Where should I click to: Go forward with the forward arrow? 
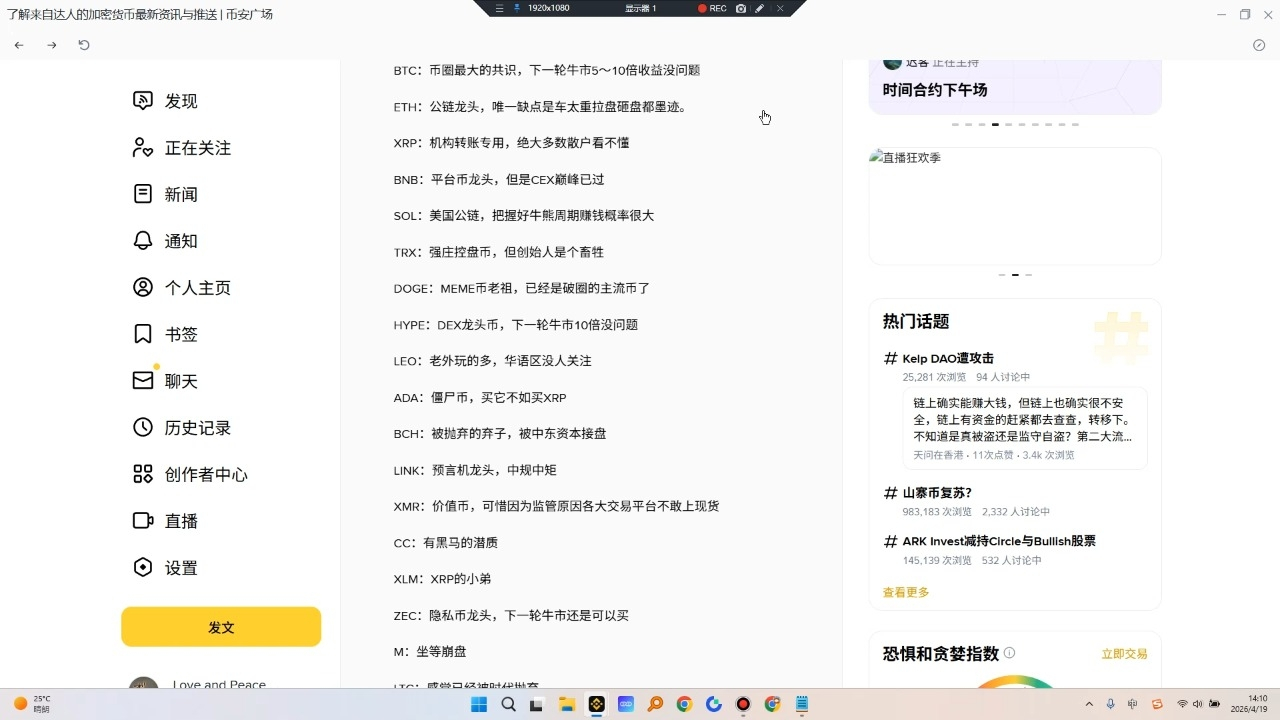pyautogui.click(x=52, y=45)
